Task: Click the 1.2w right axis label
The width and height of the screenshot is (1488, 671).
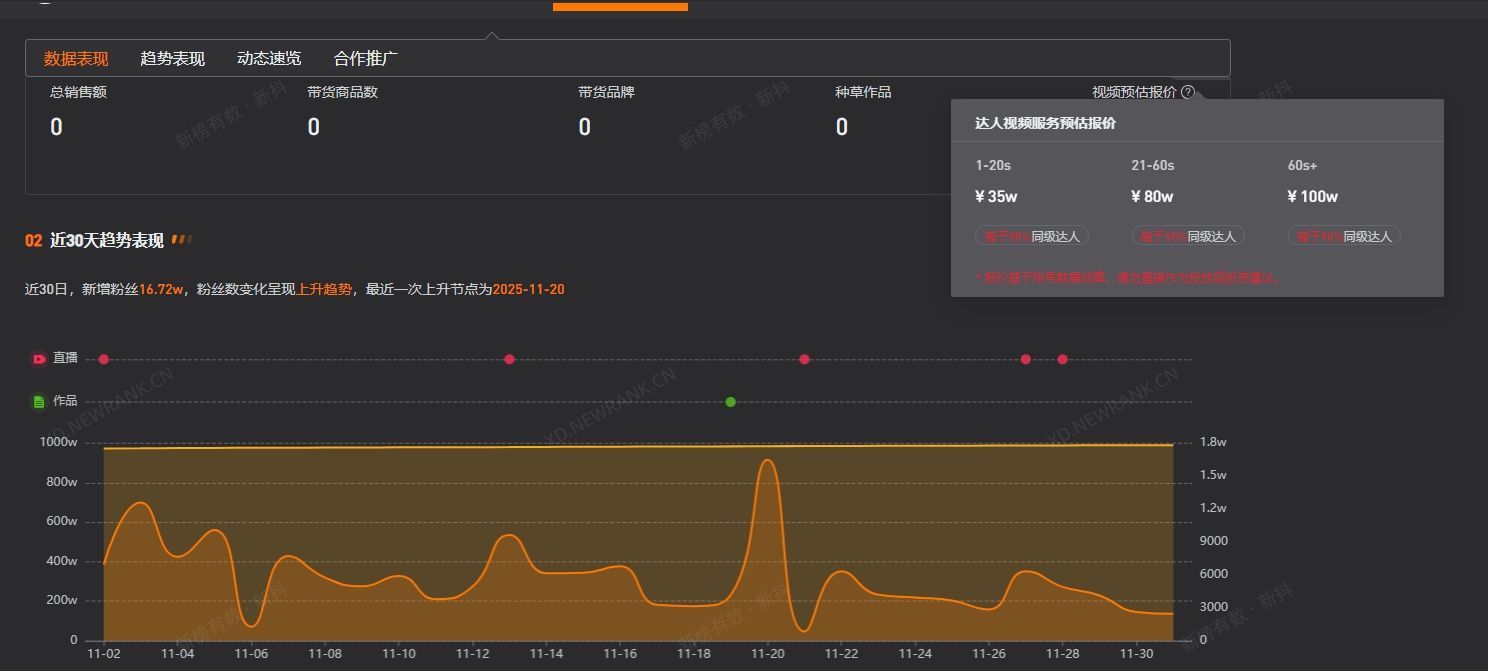Action: (1213, 508)
